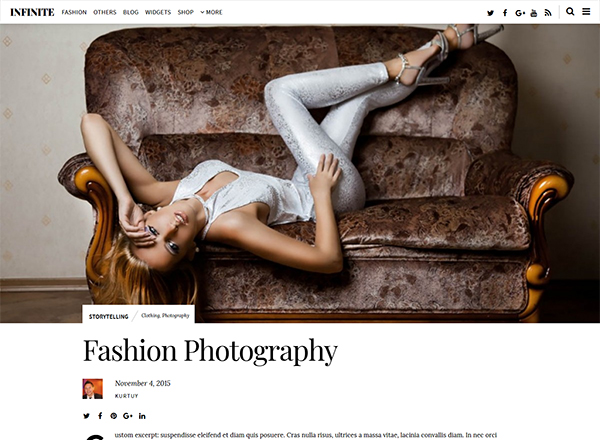Viewport: 600px width, 440px height.
Task: Open the Twitter icon in the header
Action: pyautogui.click(x=490, y=13)
